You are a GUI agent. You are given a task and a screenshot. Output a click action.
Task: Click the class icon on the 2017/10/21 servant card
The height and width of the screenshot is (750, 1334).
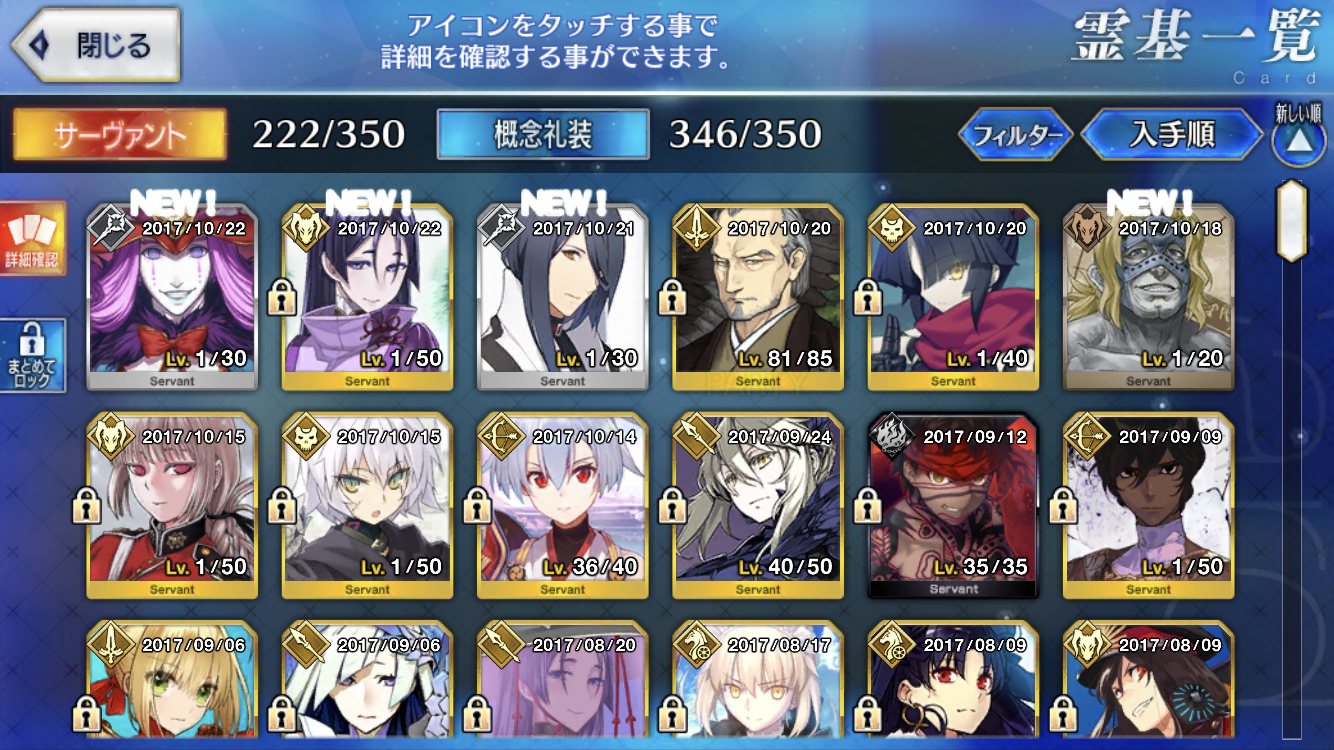click(x=500, y=229)
